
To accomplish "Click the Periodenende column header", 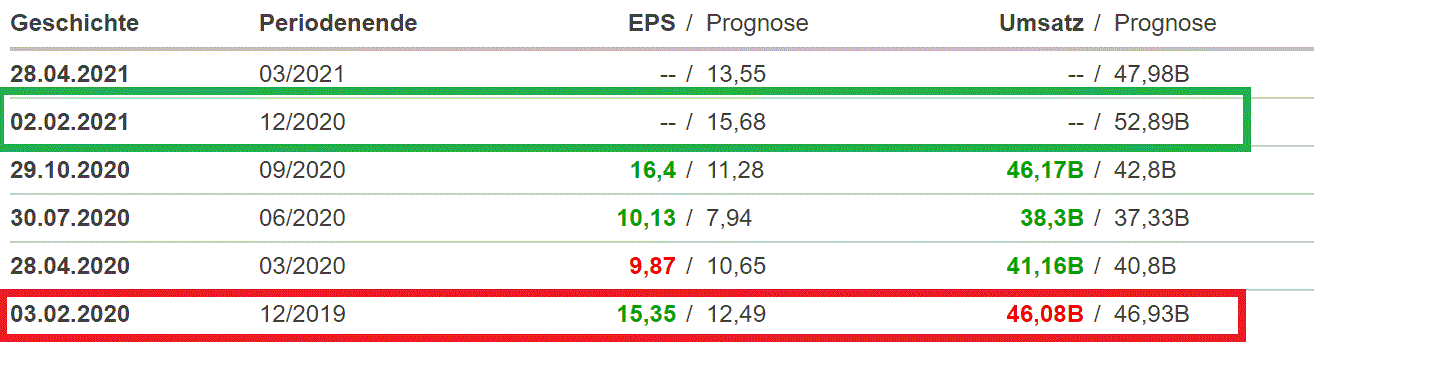I will pos(338,23).
